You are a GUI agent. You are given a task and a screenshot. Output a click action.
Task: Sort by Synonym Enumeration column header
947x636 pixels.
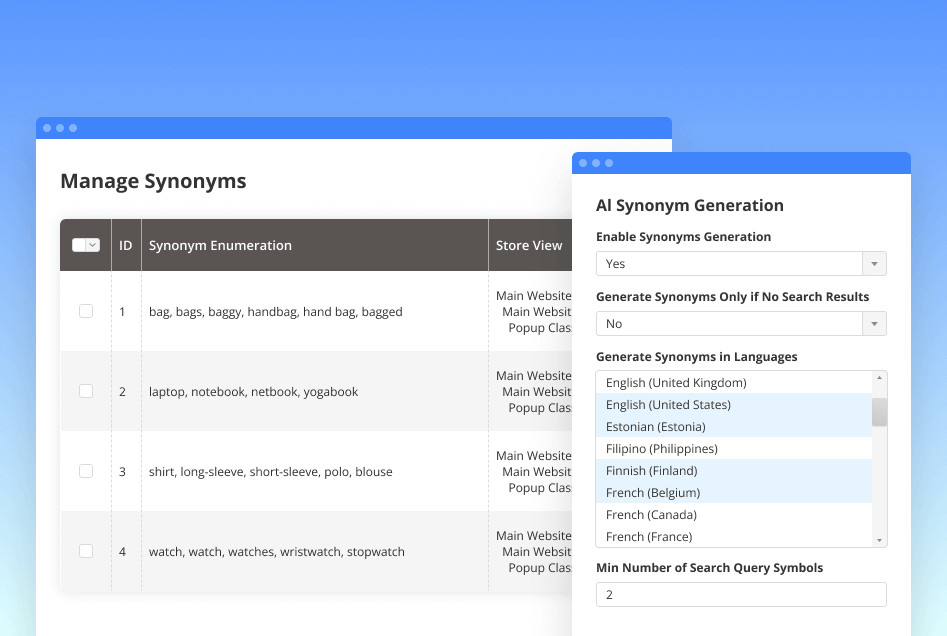point(220,245)
